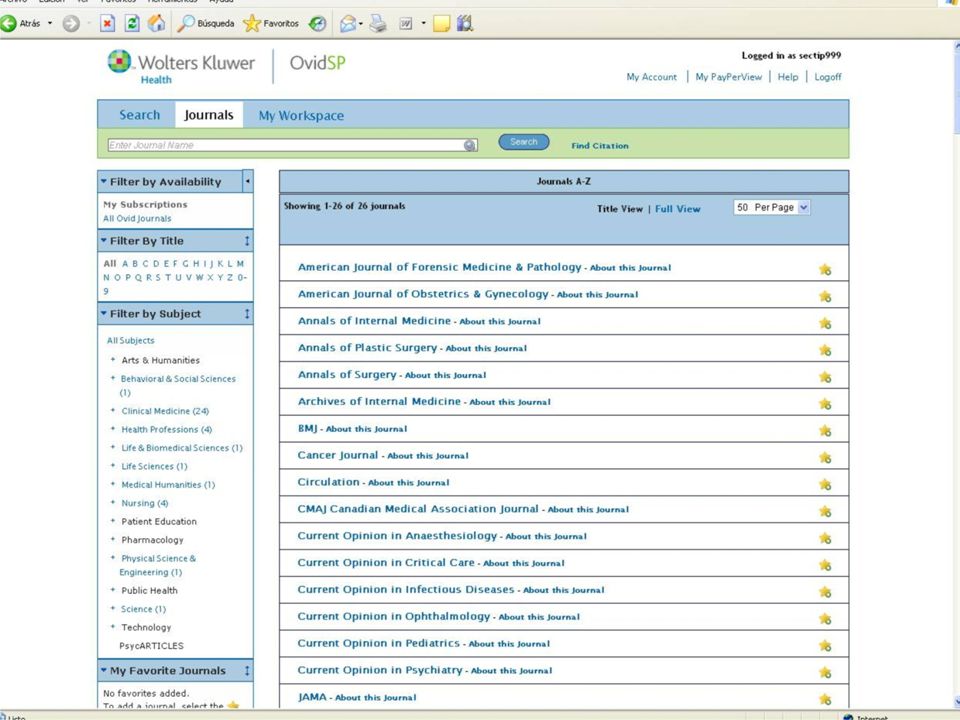Go back with the Atrás button
This screenshot has height=720, width=960.
21,23
